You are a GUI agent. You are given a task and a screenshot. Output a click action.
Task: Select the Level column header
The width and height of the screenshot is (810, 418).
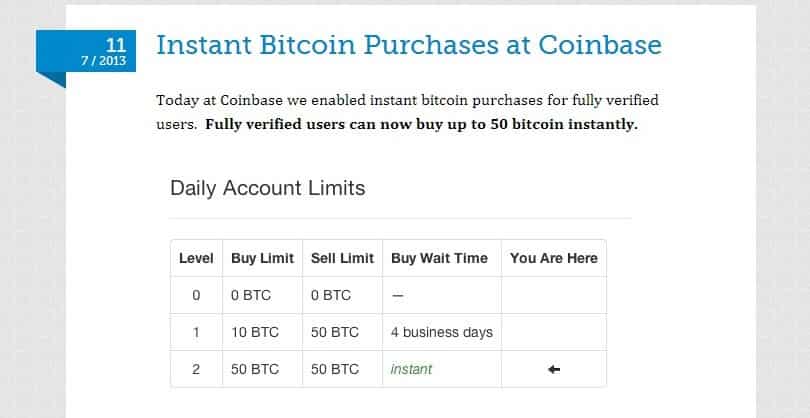(196, 258)
